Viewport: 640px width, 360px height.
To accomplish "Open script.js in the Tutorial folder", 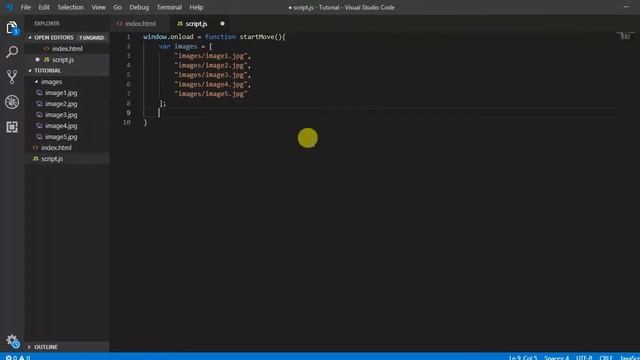I will (52, 158).
